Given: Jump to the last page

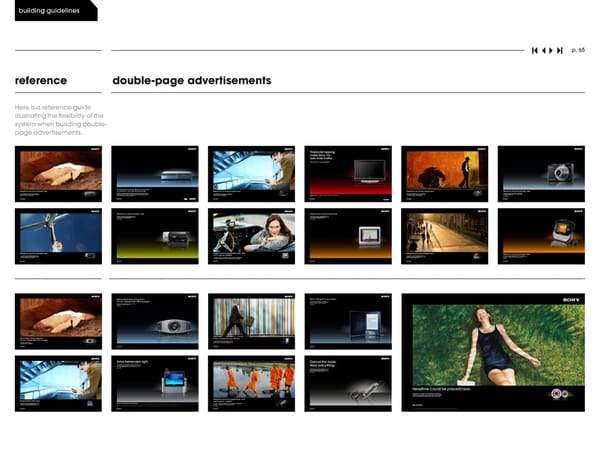Looking at the screenshot, I should pyautogui.click(x=561, y=51).
